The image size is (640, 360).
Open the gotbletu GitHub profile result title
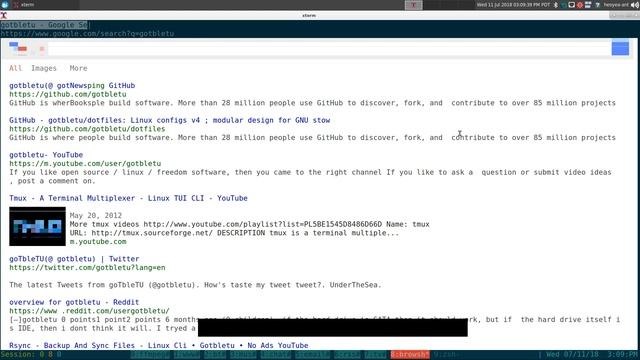click(x=72, y=85)
